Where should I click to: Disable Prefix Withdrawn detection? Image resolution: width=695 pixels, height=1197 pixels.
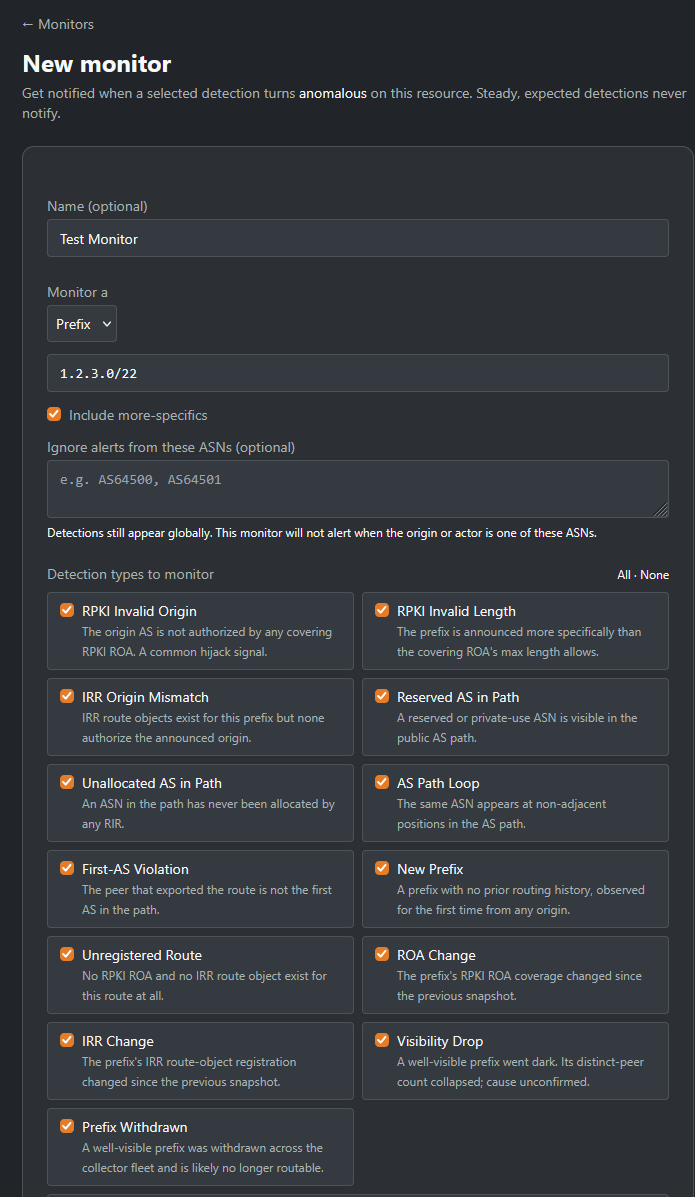pyautogui.click(x=67, y=1126)
